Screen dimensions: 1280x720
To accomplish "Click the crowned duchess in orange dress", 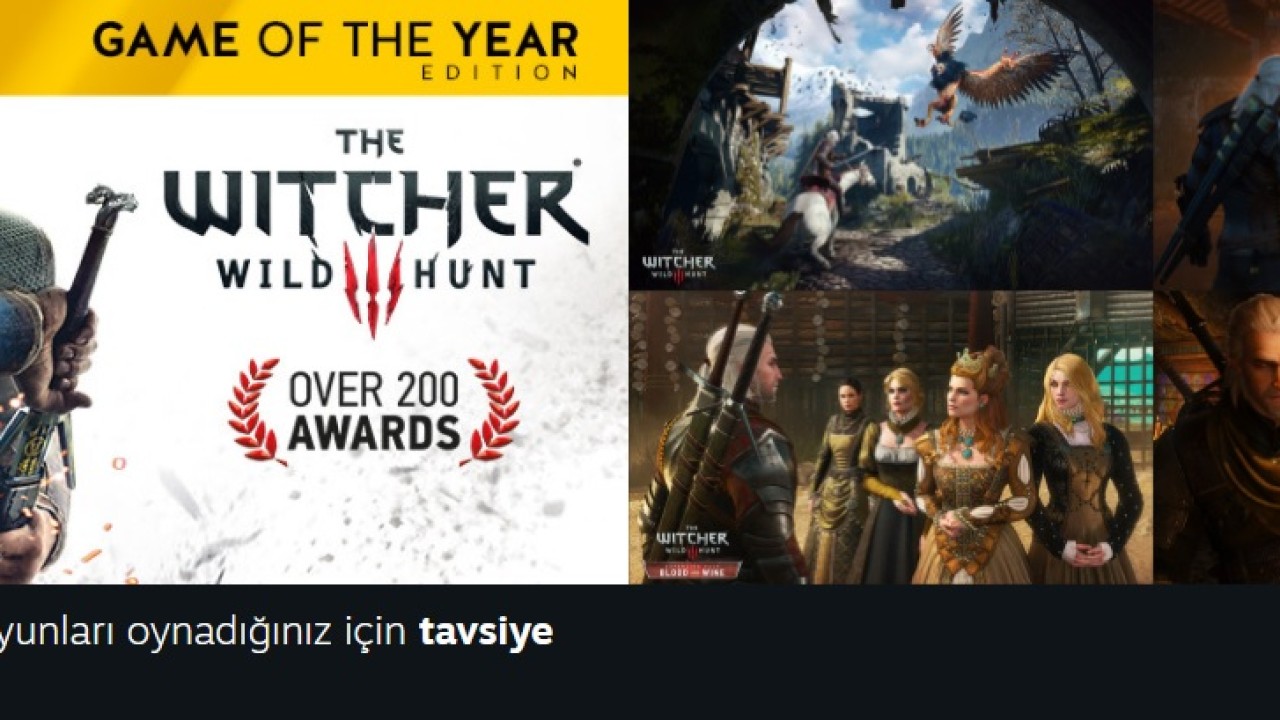I will click(x=972, y=465).
